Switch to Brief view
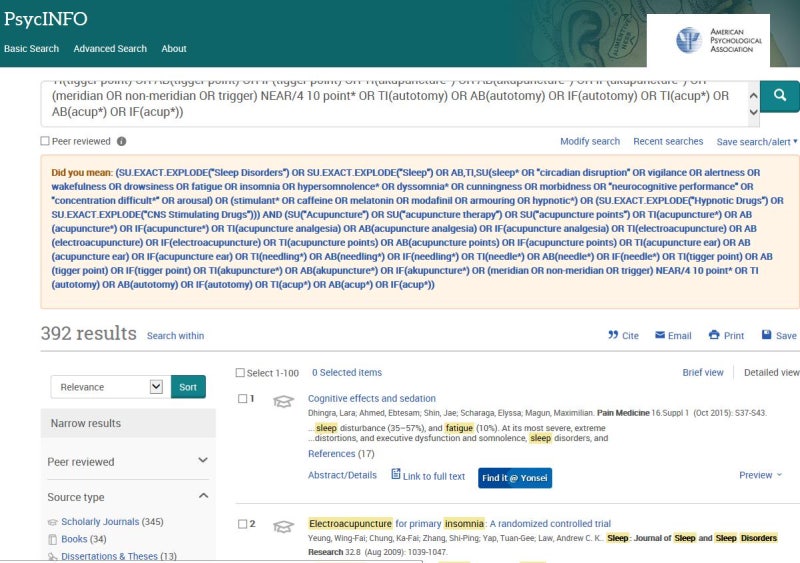The height and width of the screenshot is (563, 800). 703,373
